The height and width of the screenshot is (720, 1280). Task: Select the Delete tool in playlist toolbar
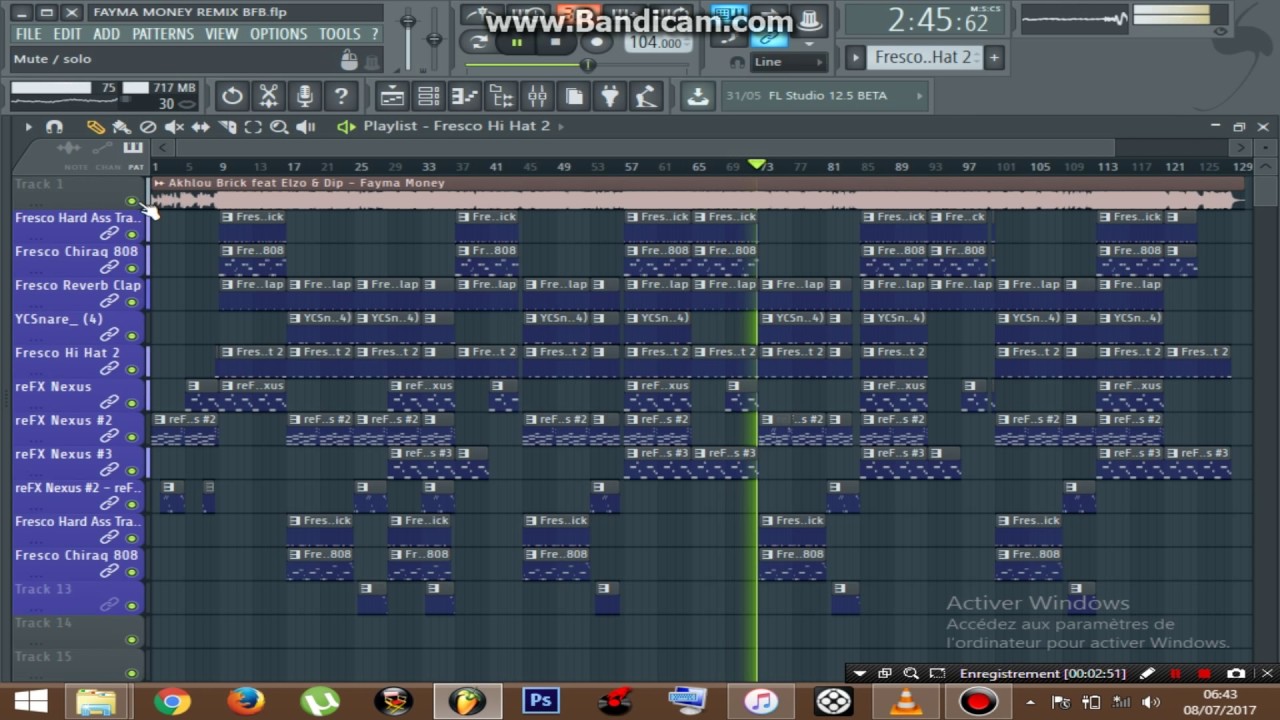[148, 127]
